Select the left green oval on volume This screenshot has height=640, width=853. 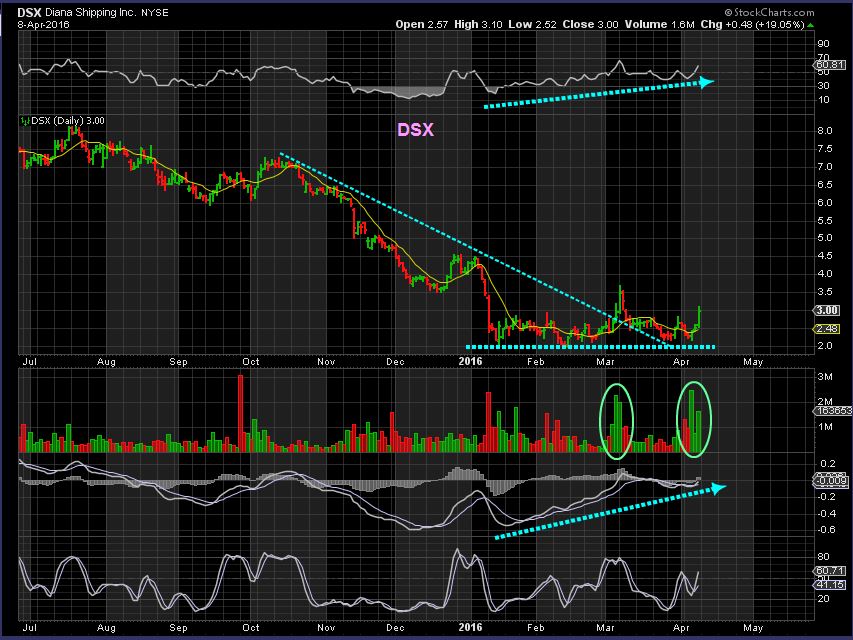618,422
